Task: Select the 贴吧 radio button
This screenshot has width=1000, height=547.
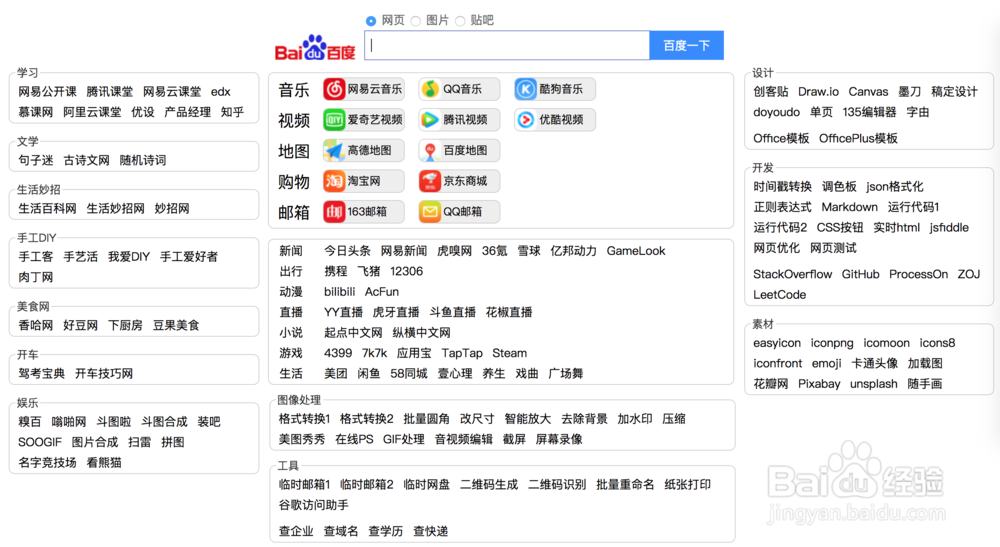Action: [x=460, y=21]
